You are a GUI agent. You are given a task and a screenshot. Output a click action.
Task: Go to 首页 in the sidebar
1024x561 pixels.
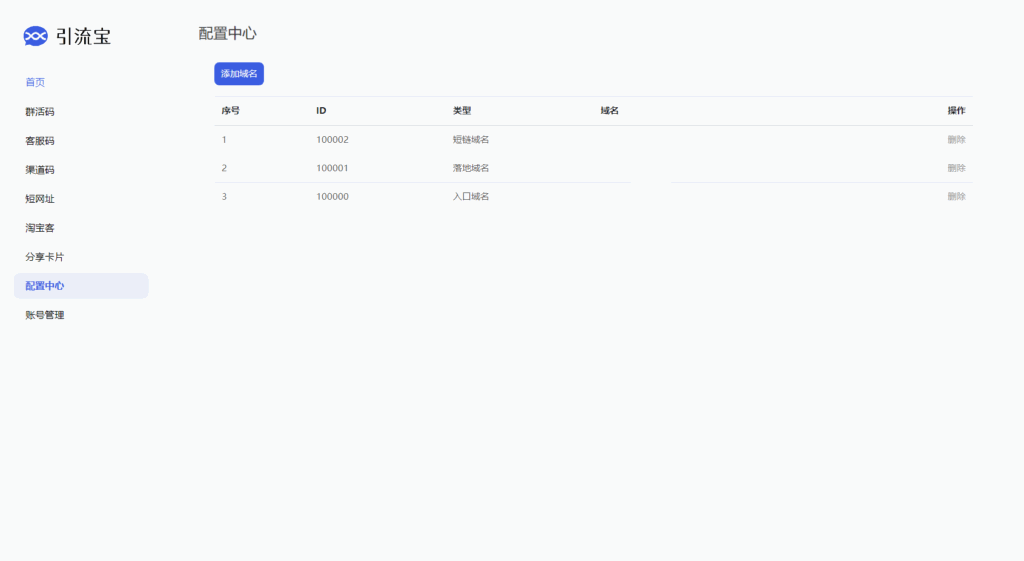pos(35,82)
